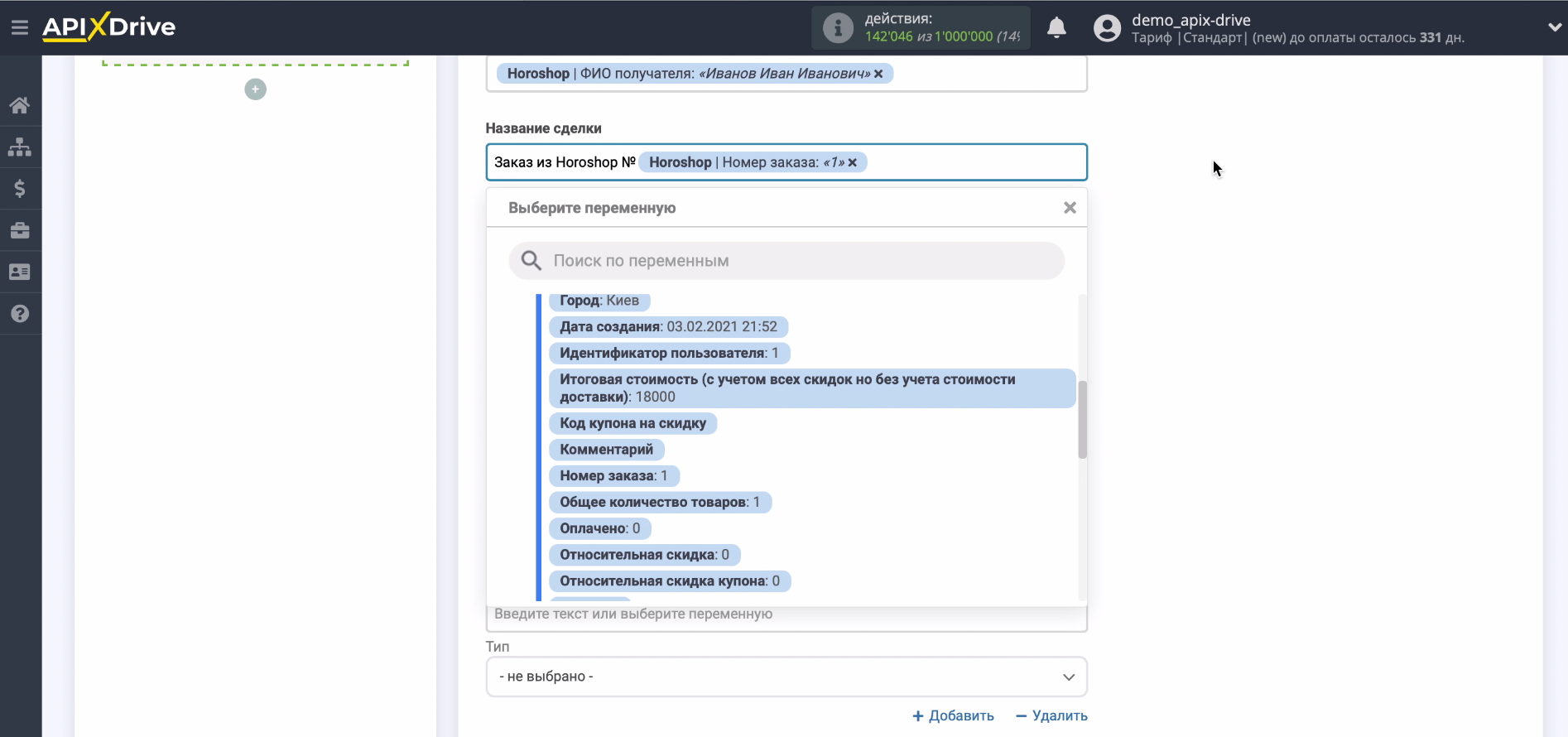1568x737 pixels.
Task: Select the Код купона на скидку variable
Action: point(632,423)
